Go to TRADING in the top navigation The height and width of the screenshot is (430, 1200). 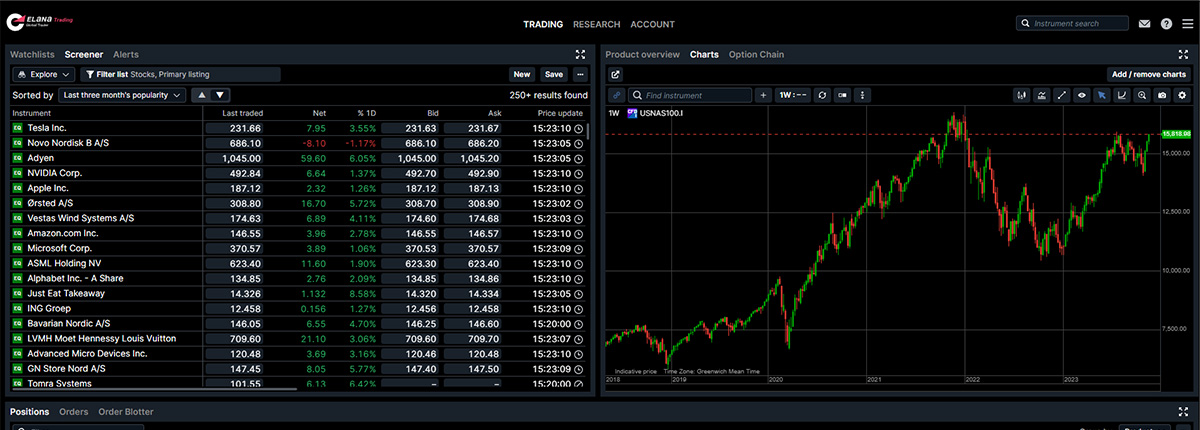pyautogui.click(x=543, y=24)
